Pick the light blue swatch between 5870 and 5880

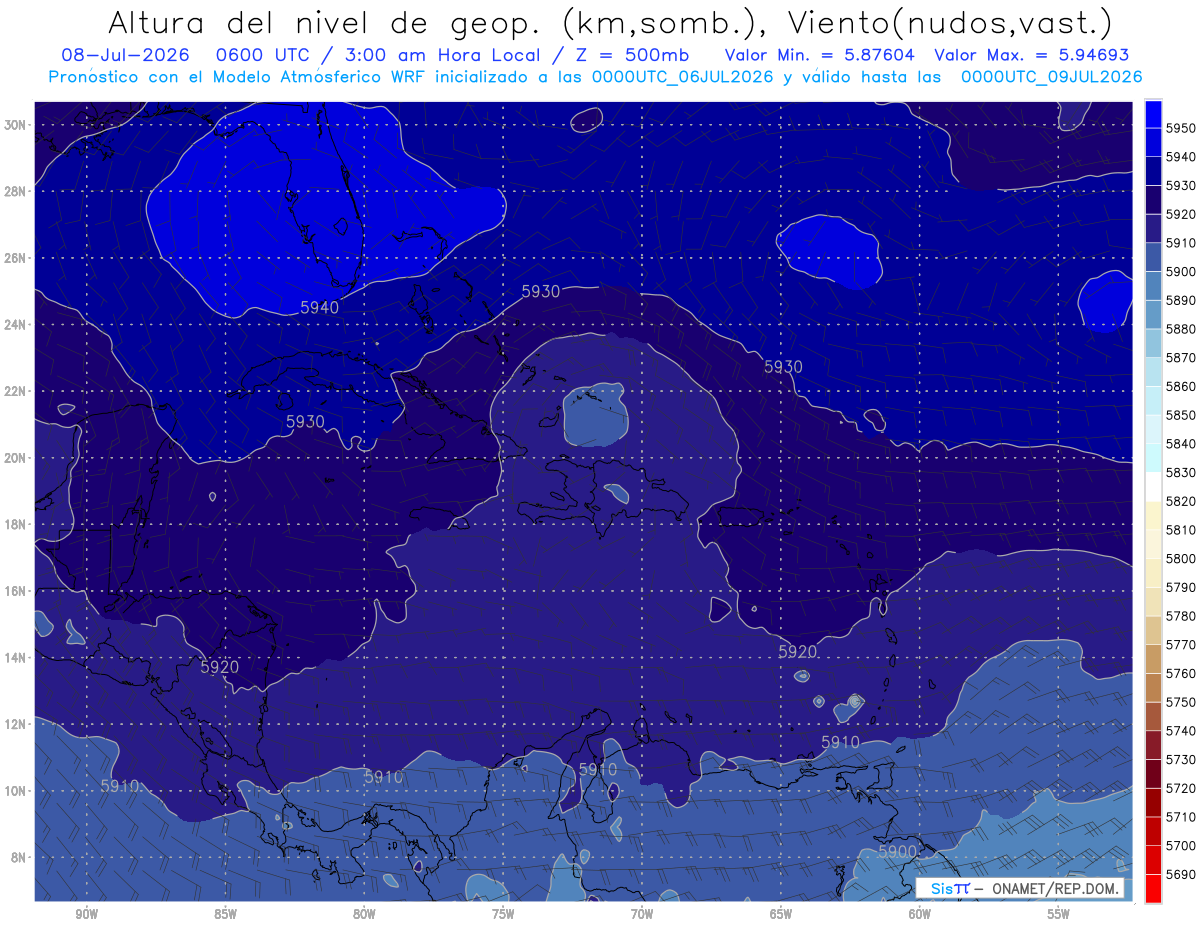[1153, 343]
